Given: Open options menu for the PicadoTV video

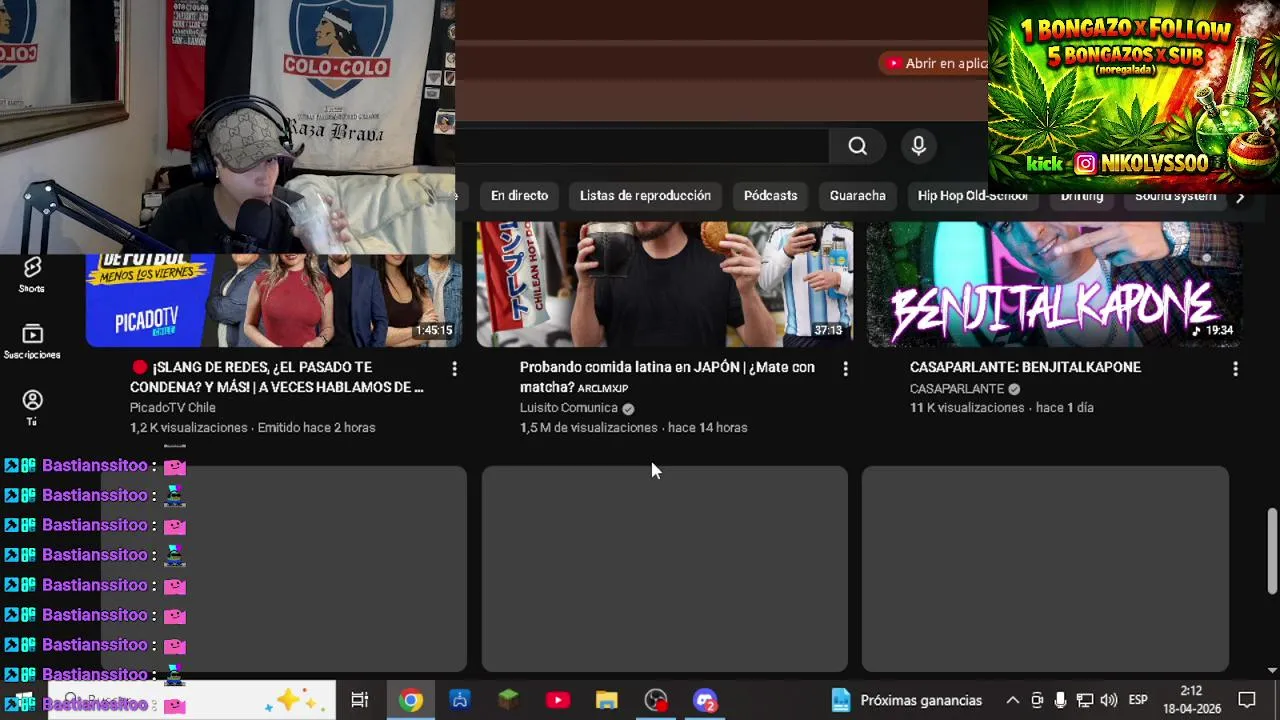Looking at the screenshot, I should [454, 369].
